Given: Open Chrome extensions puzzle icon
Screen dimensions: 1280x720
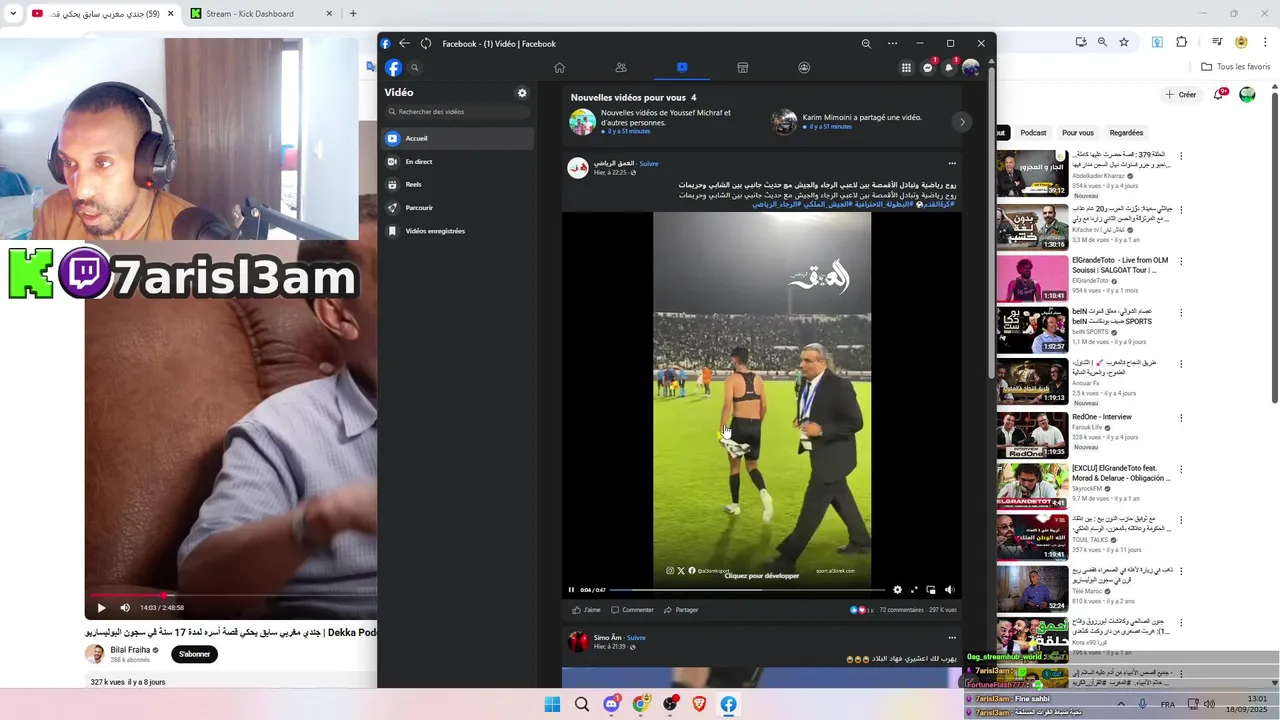Looking at the screenshot, I should pos(1182,42).
